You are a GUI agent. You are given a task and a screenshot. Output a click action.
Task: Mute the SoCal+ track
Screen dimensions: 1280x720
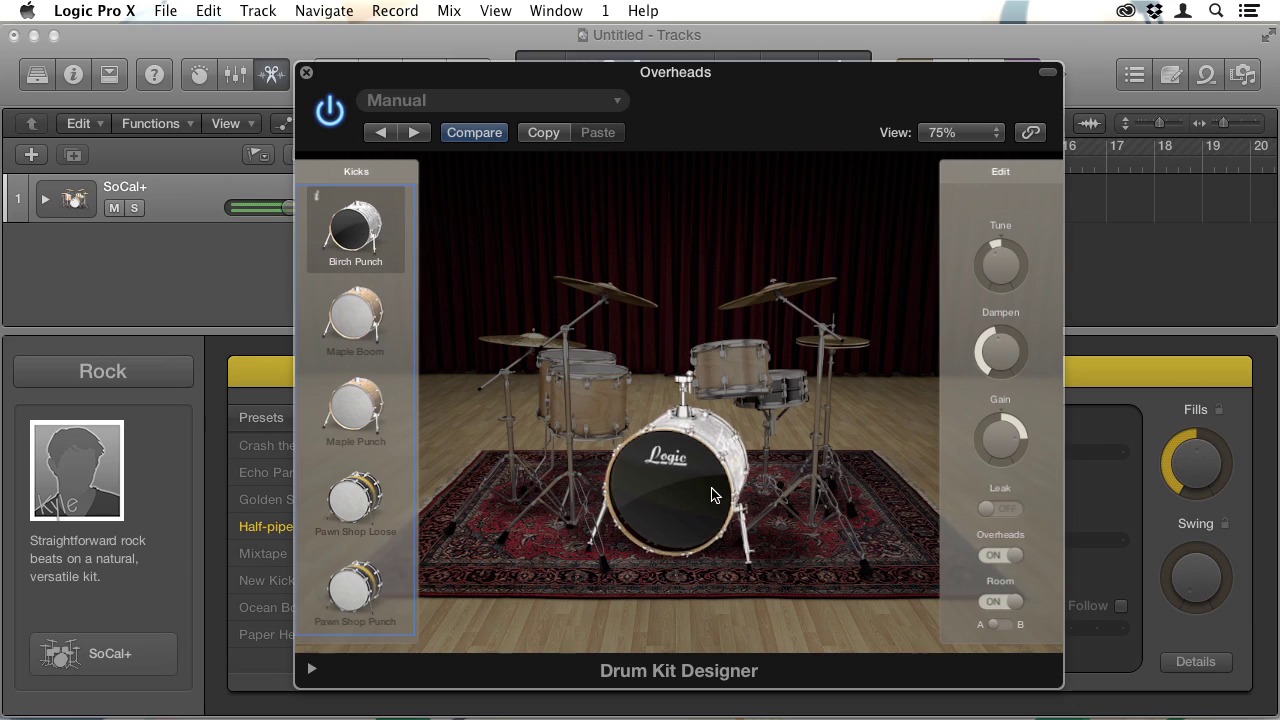(114, 208)
